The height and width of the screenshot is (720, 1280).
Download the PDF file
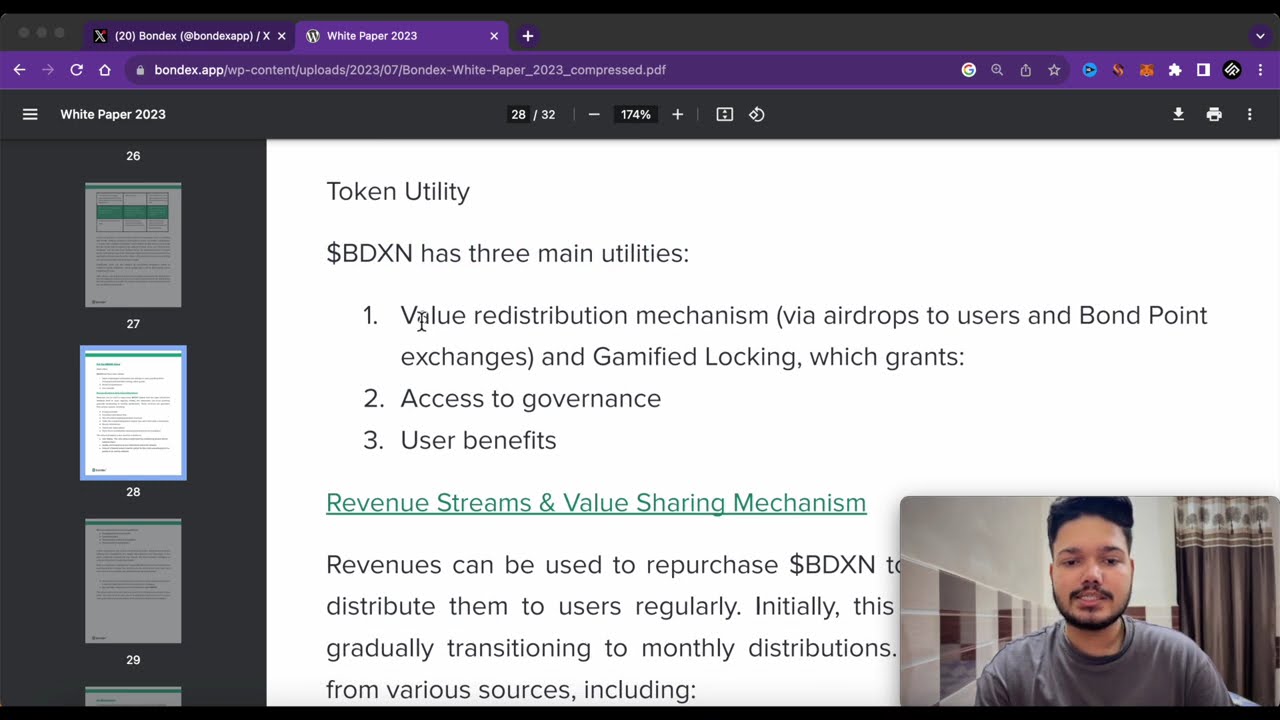click(x=1178, y=114)
